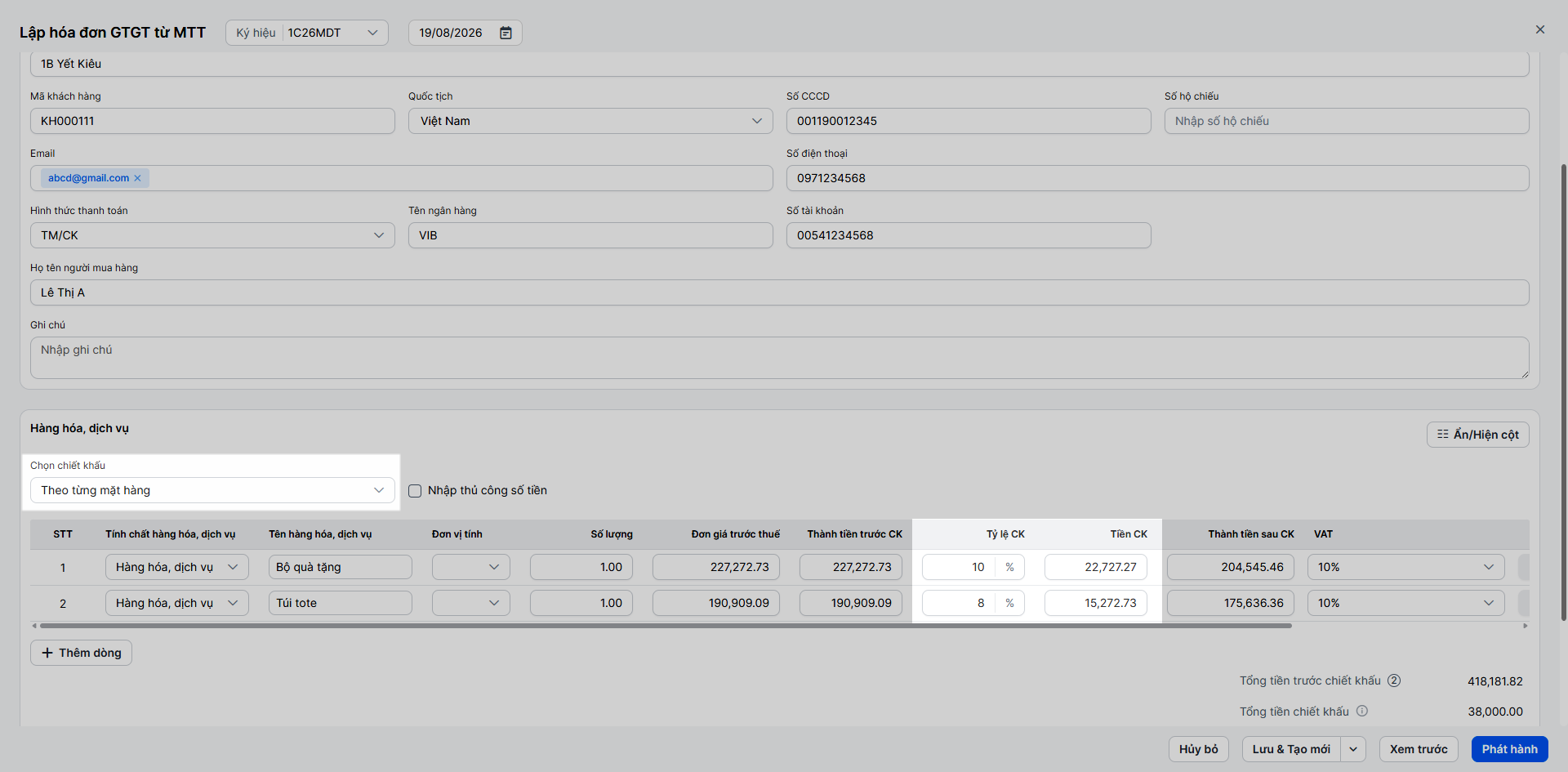The width and height of the screenshot is (1568, 772).
Task: Close the invoice dialog with X
Action: [x=1540, y=29]
